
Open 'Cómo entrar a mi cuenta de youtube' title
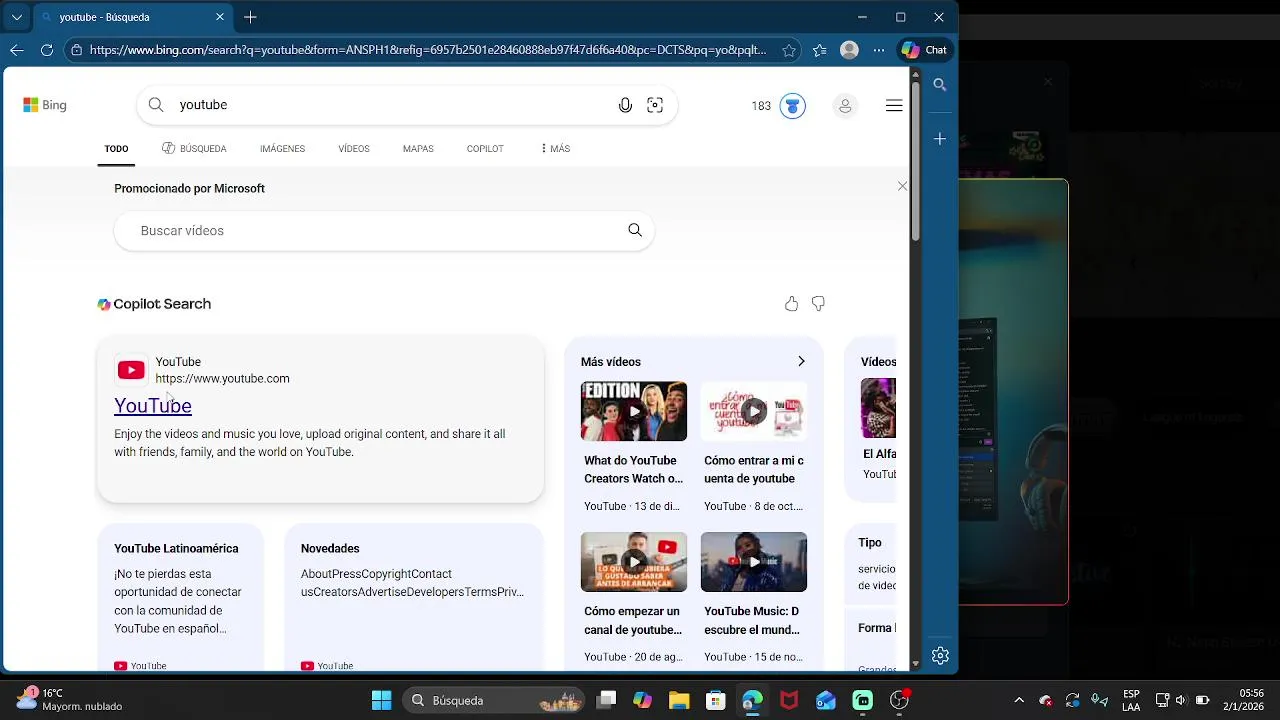coord(754,469)
